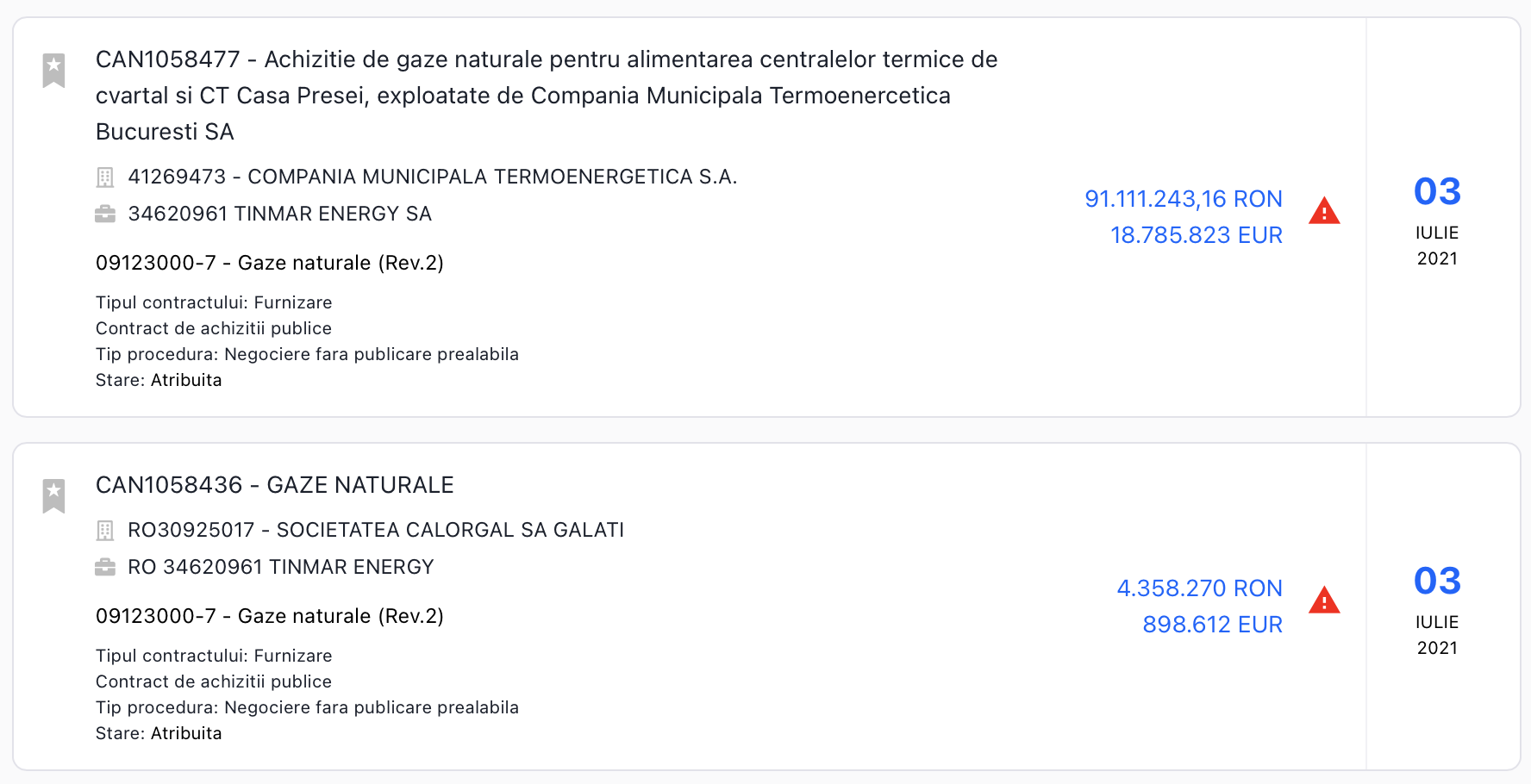This screenshot has width=1531, height=784.
Task: Click building icon next to SOCIETATEA CALORGAL
Action: [x=105, y=531]
